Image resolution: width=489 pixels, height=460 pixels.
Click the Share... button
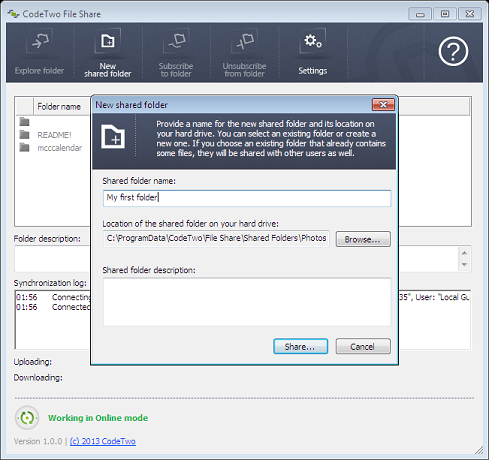300,346
